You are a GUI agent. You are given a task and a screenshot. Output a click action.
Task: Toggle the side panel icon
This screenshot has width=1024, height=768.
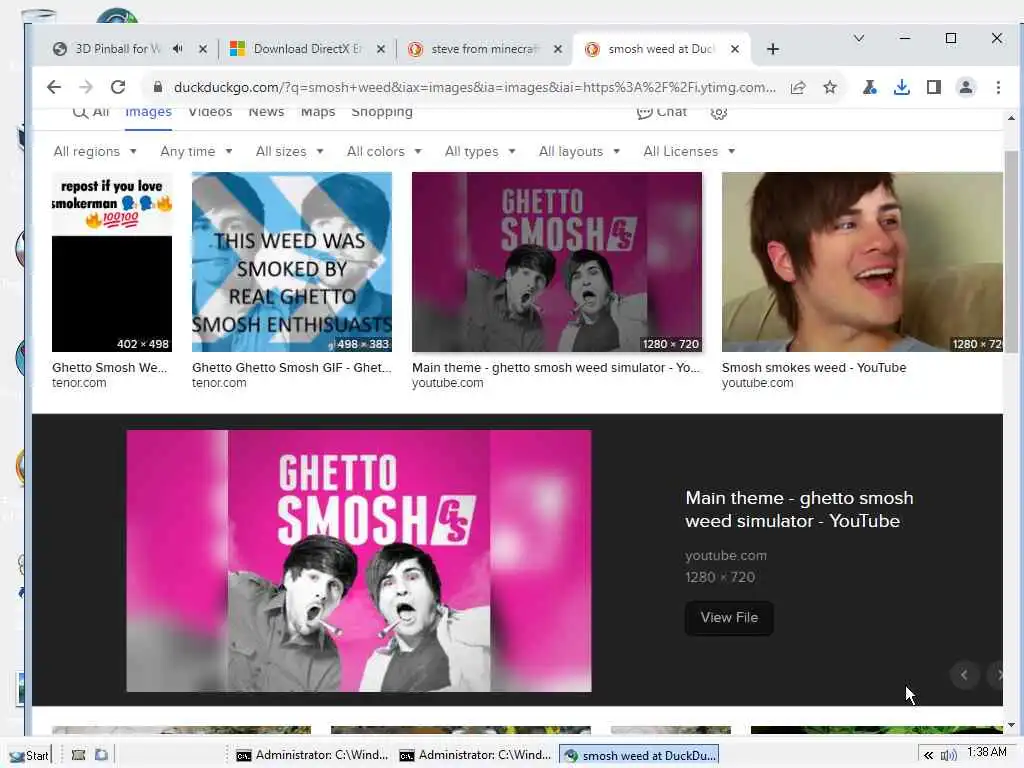coord(933,87)
